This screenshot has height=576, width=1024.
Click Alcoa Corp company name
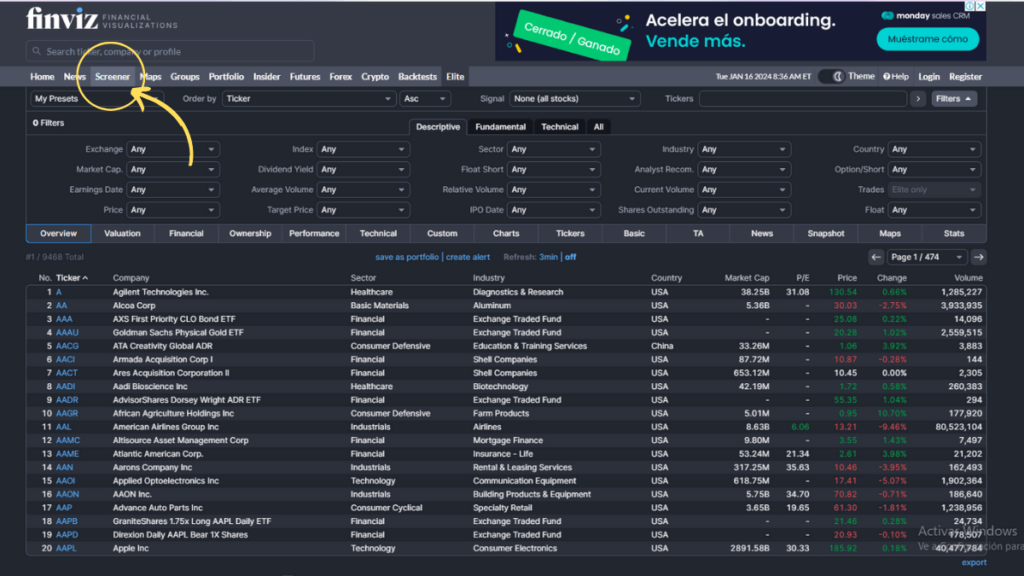point(134,306)
